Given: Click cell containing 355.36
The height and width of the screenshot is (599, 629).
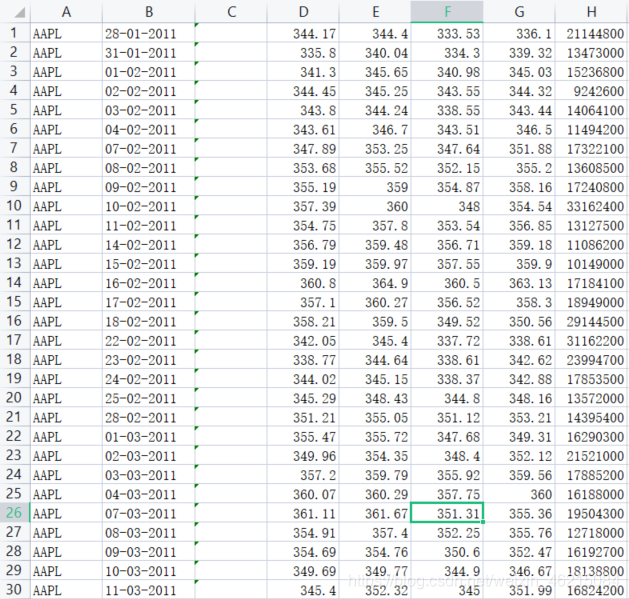Looking at the screenshot, I should (x=519, y=512).
